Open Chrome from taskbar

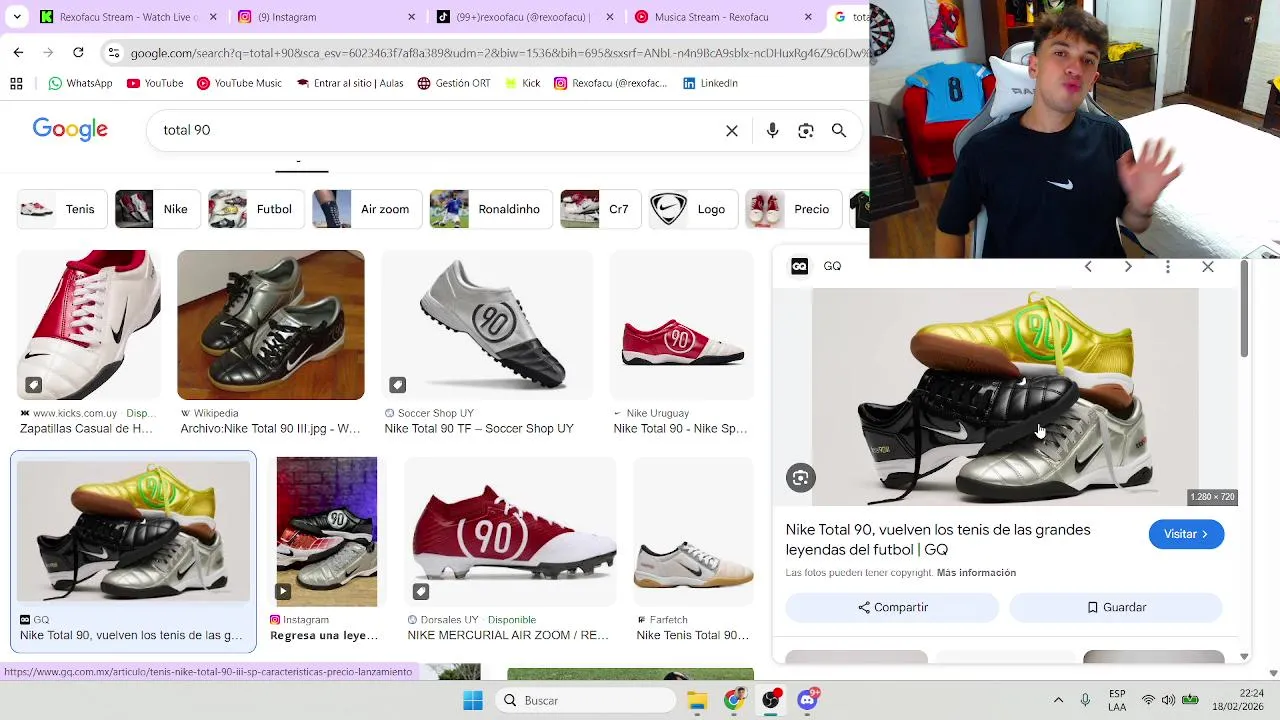[734, 700]
